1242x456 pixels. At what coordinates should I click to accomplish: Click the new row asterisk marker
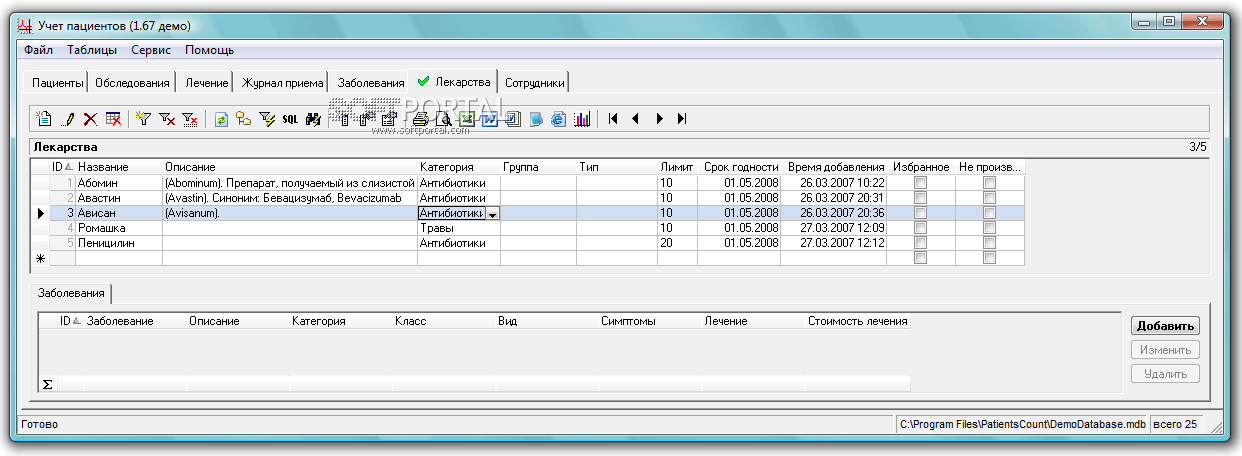[x=41, y=258]
